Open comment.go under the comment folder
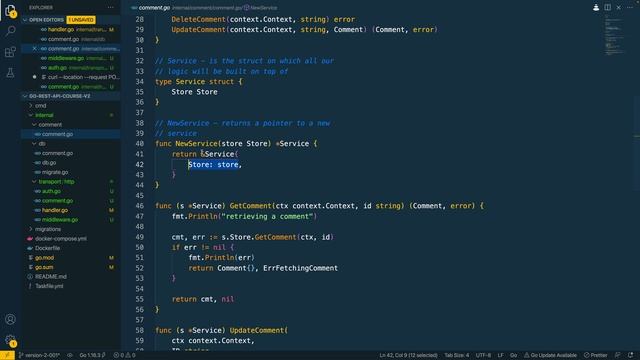 pos(58,134)
